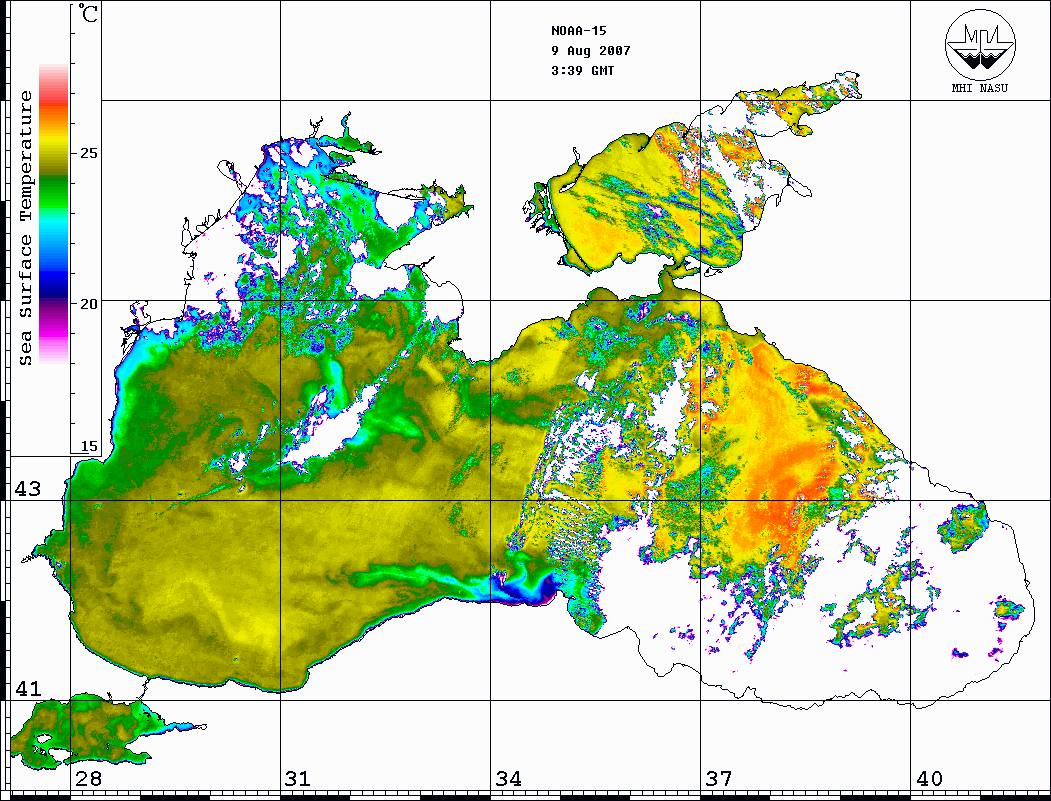Select the 'NOAA-15' satellite label
The width and height of the screenshot is (1051, 801).
click(x=578, y=31)
